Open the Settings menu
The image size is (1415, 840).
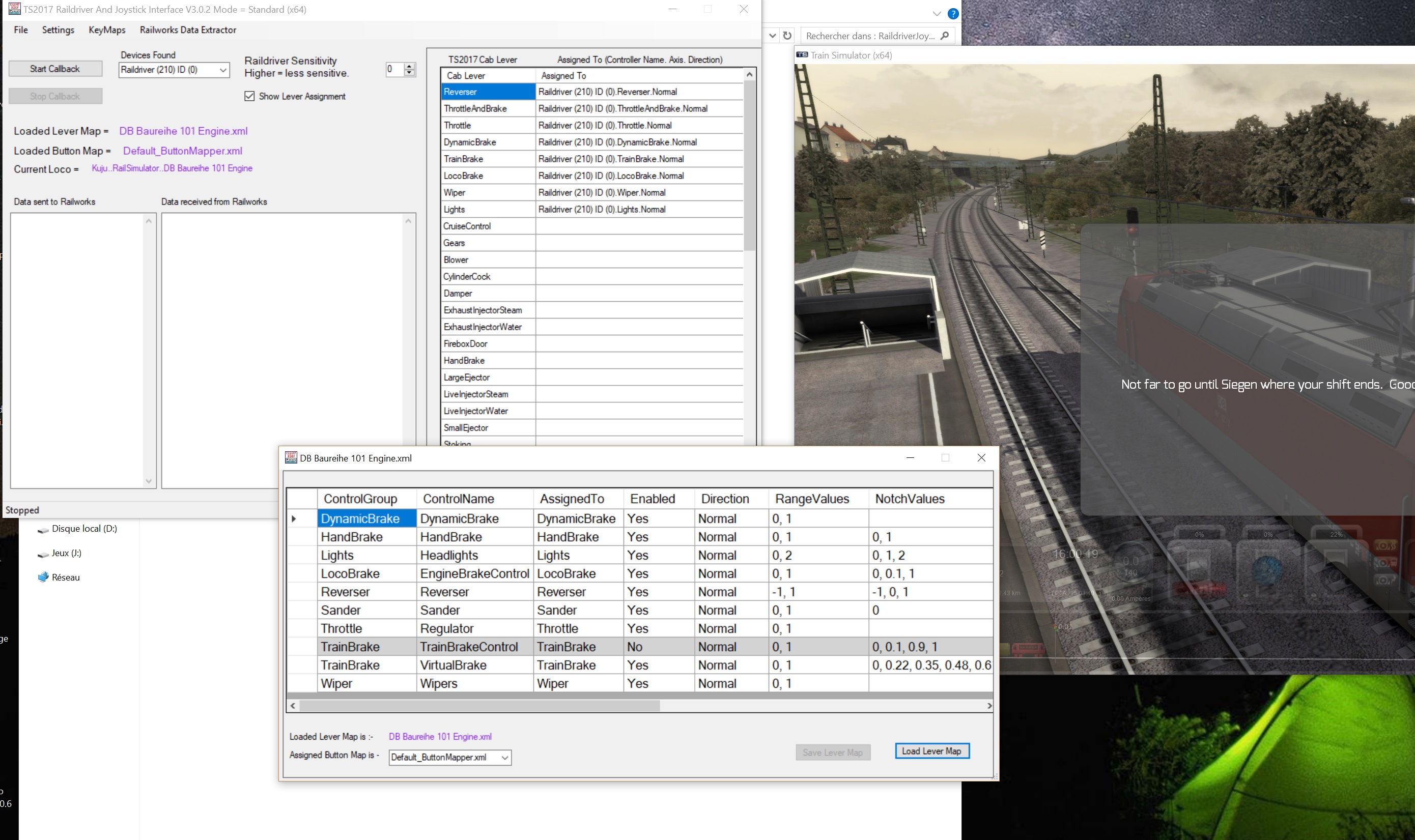(x=58, y=30)
